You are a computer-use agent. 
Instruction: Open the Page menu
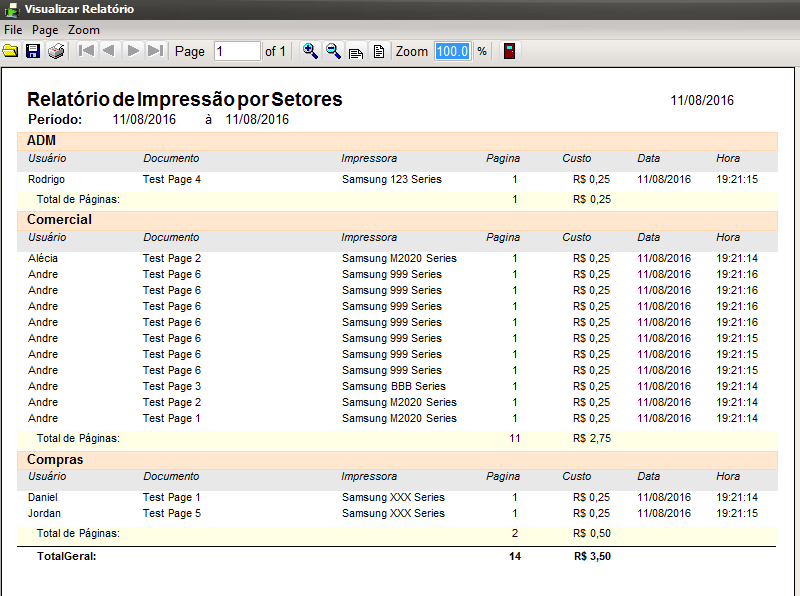click(45, 30)
